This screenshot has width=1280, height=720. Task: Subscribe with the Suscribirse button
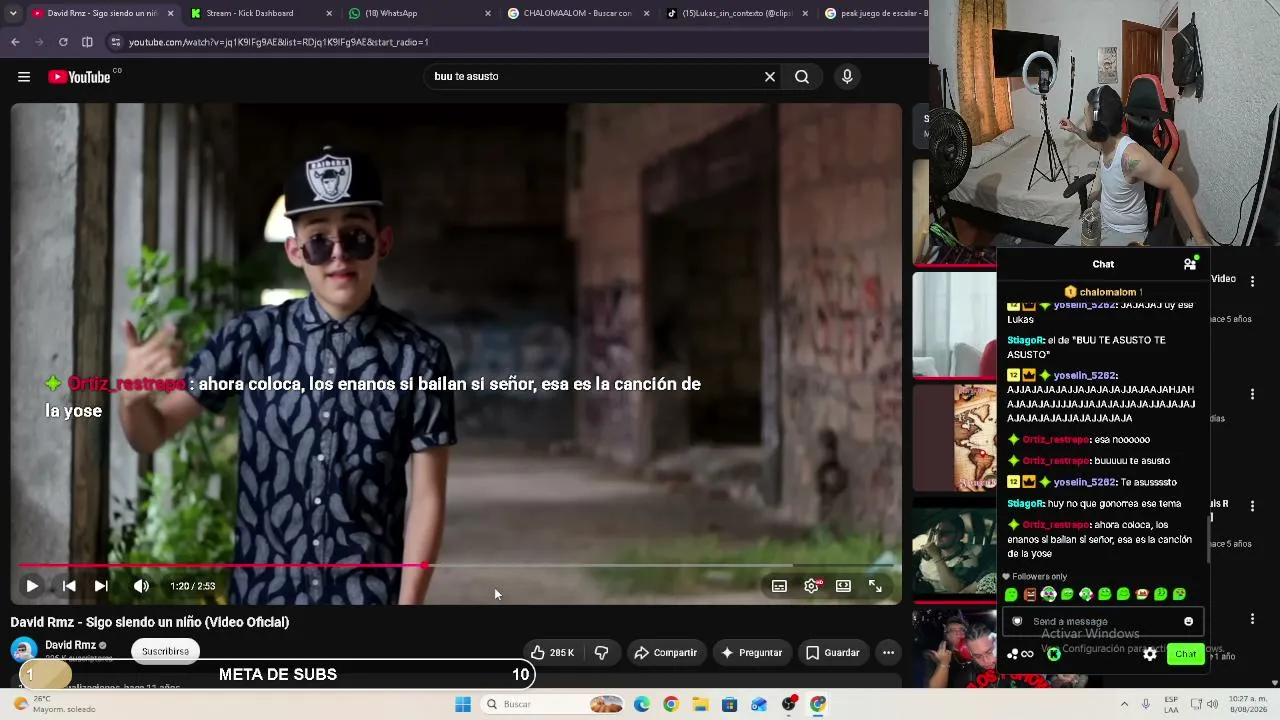165,651
